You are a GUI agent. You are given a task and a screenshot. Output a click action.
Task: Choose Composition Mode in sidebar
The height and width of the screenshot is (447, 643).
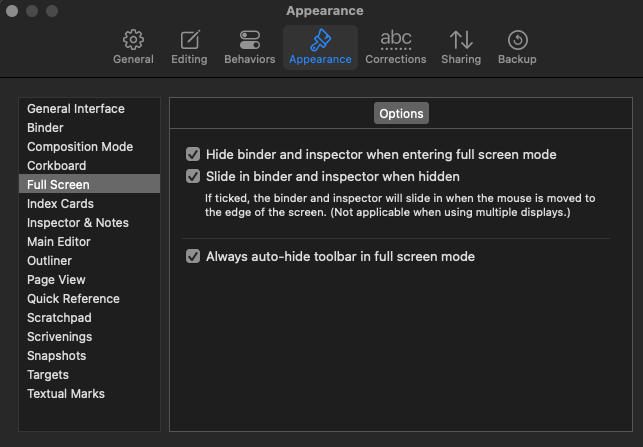point(80,147)
